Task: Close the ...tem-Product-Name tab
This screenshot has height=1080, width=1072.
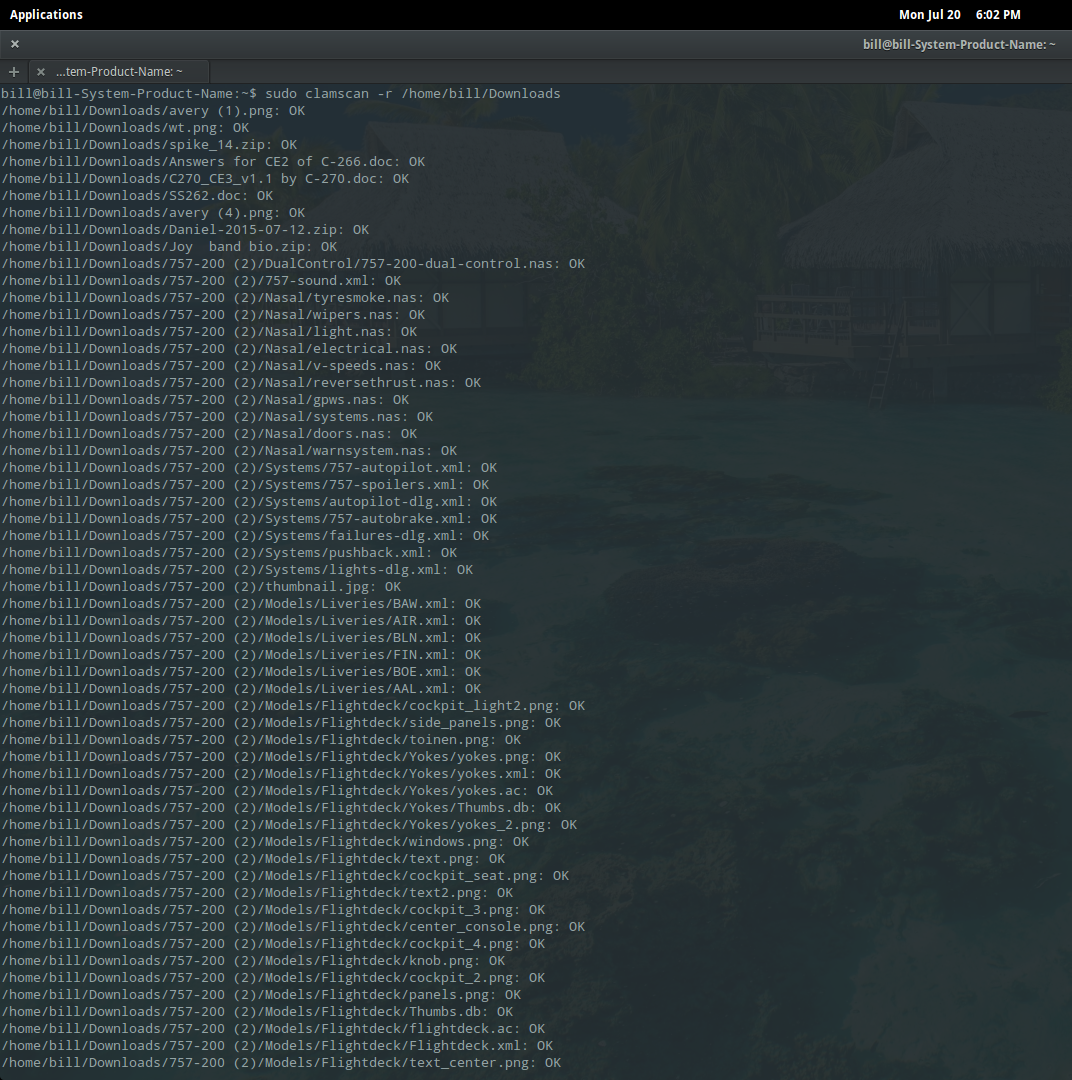Action: point(41,72)
